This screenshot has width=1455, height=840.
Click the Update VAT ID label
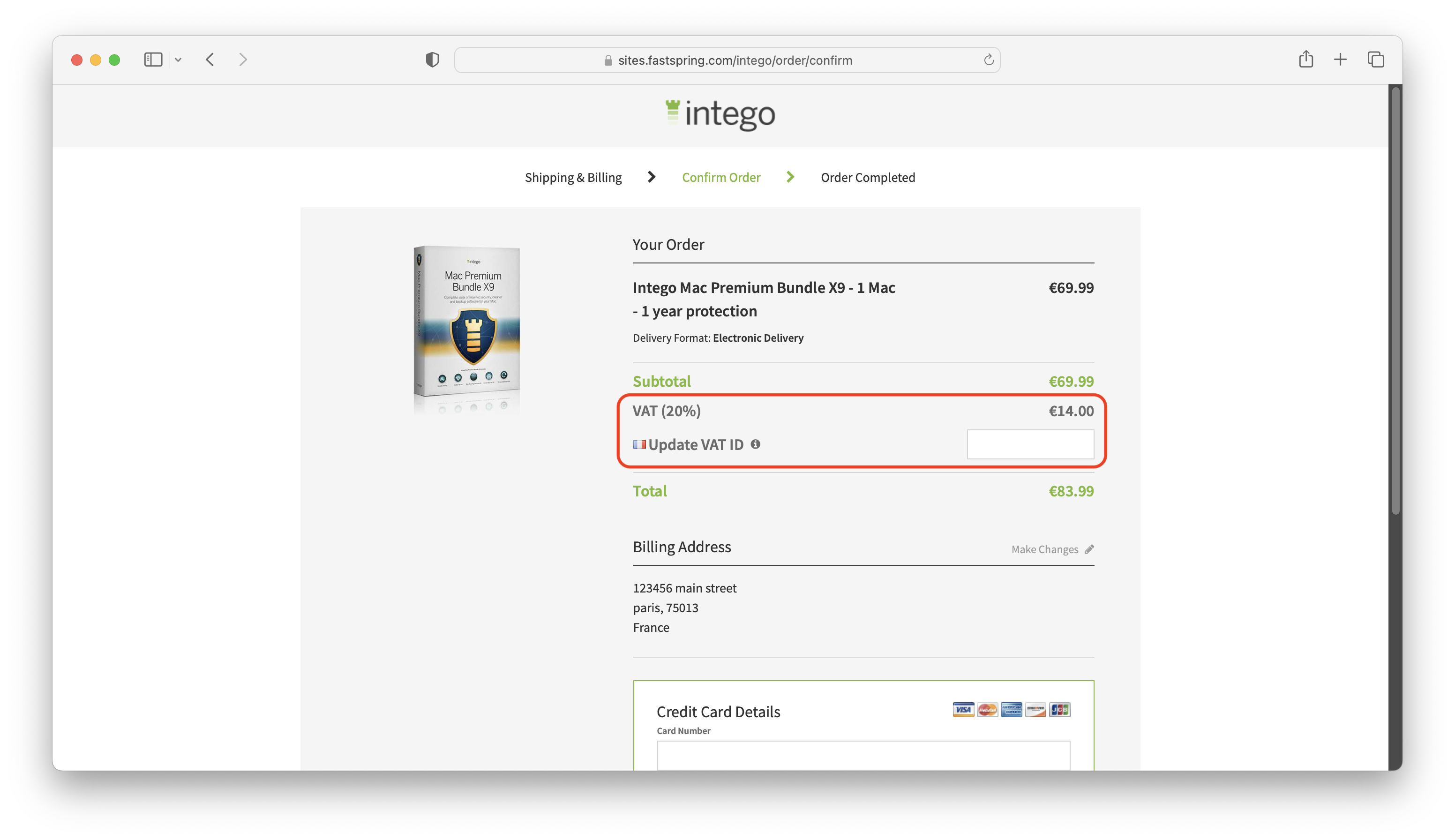696,445
